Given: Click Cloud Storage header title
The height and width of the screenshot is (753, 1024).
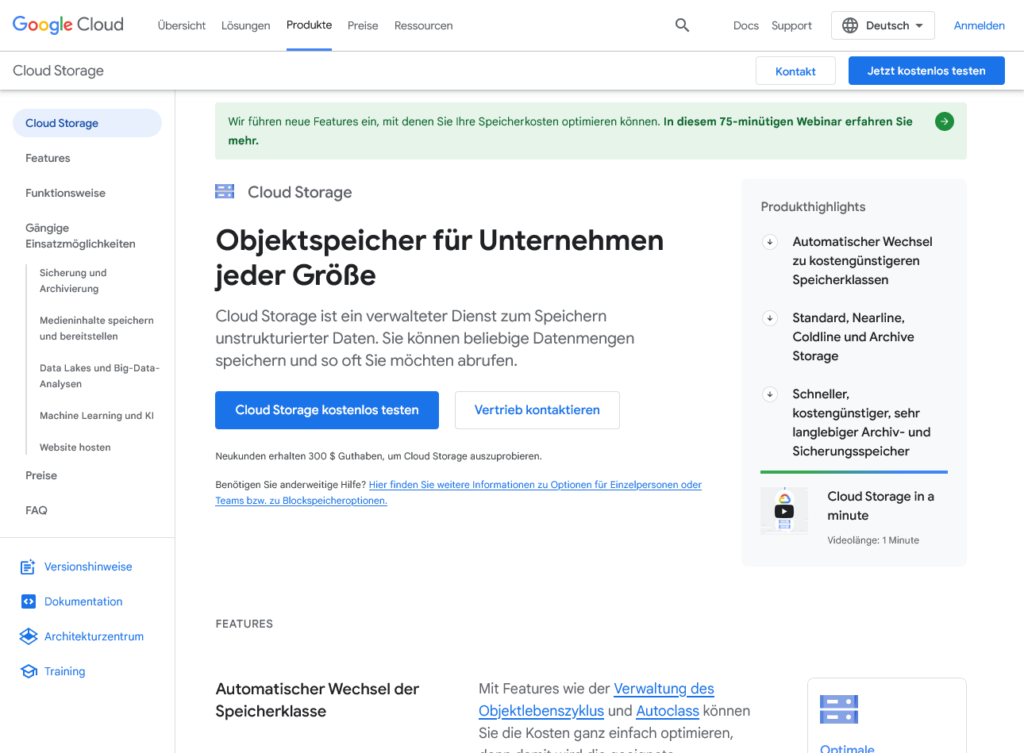Looking at the screenshot, I should click(x=58, y=71).
